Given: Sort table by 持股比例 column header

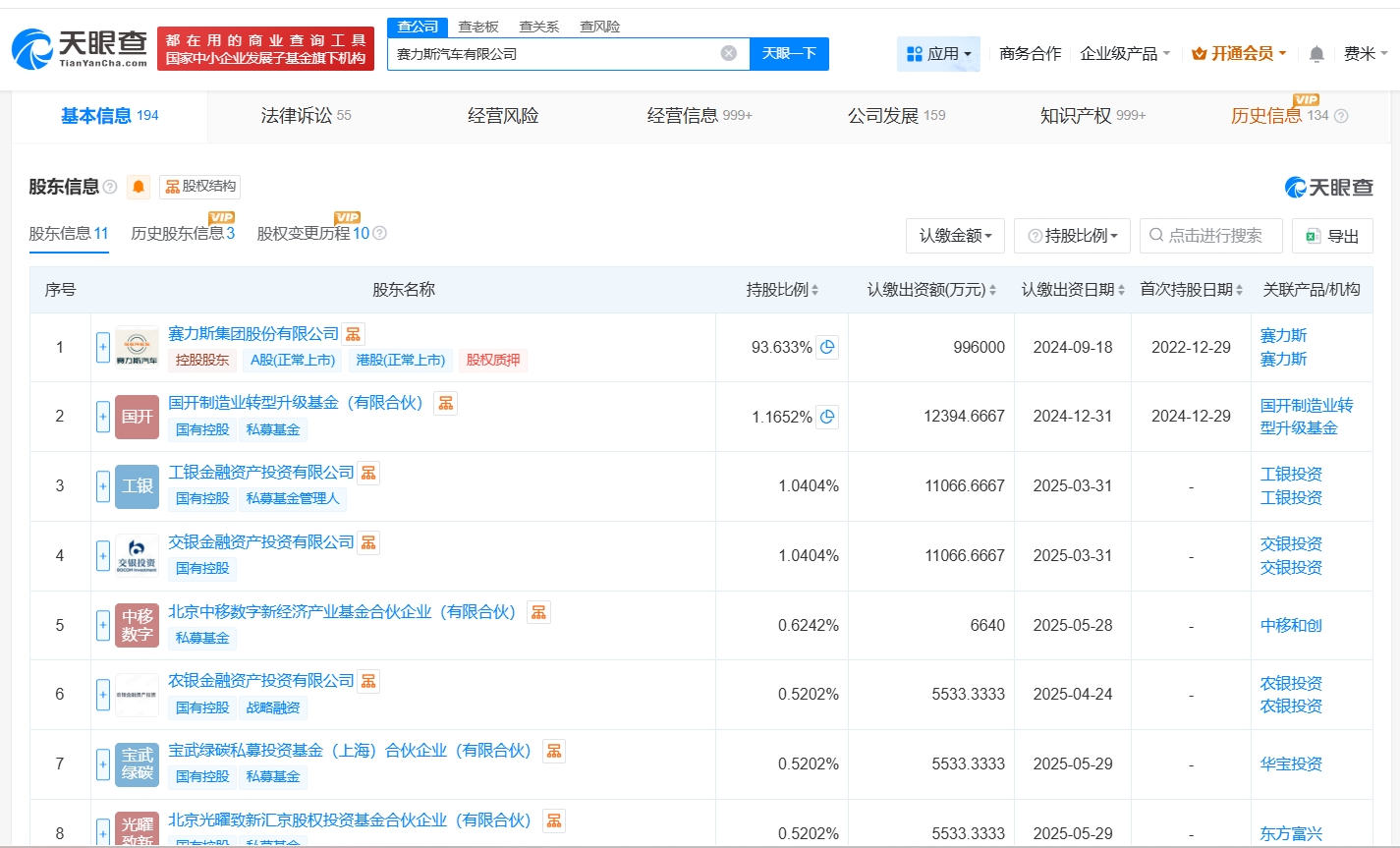Looking at the screenshot, I should tap(782, 290).
